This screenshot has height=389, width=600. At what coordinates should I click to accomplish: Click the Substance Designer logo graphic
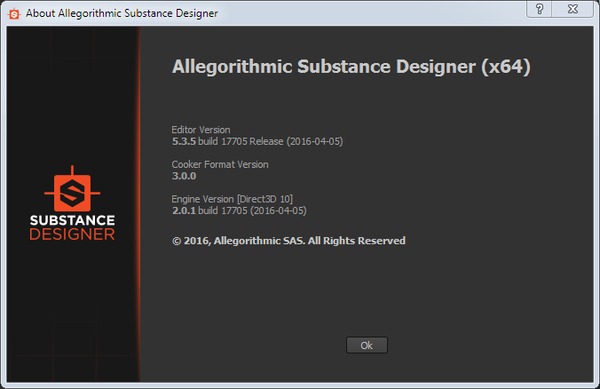point(72,203)
